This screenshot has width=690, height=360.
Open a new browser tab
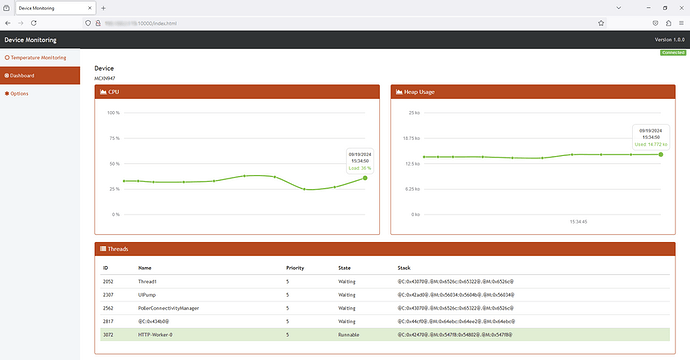click(x=103, y=8)
